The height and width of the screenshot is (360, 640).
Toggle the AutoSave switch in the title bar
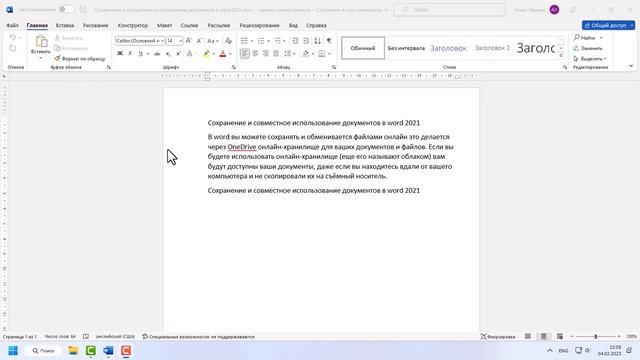[x=66, y=9]
